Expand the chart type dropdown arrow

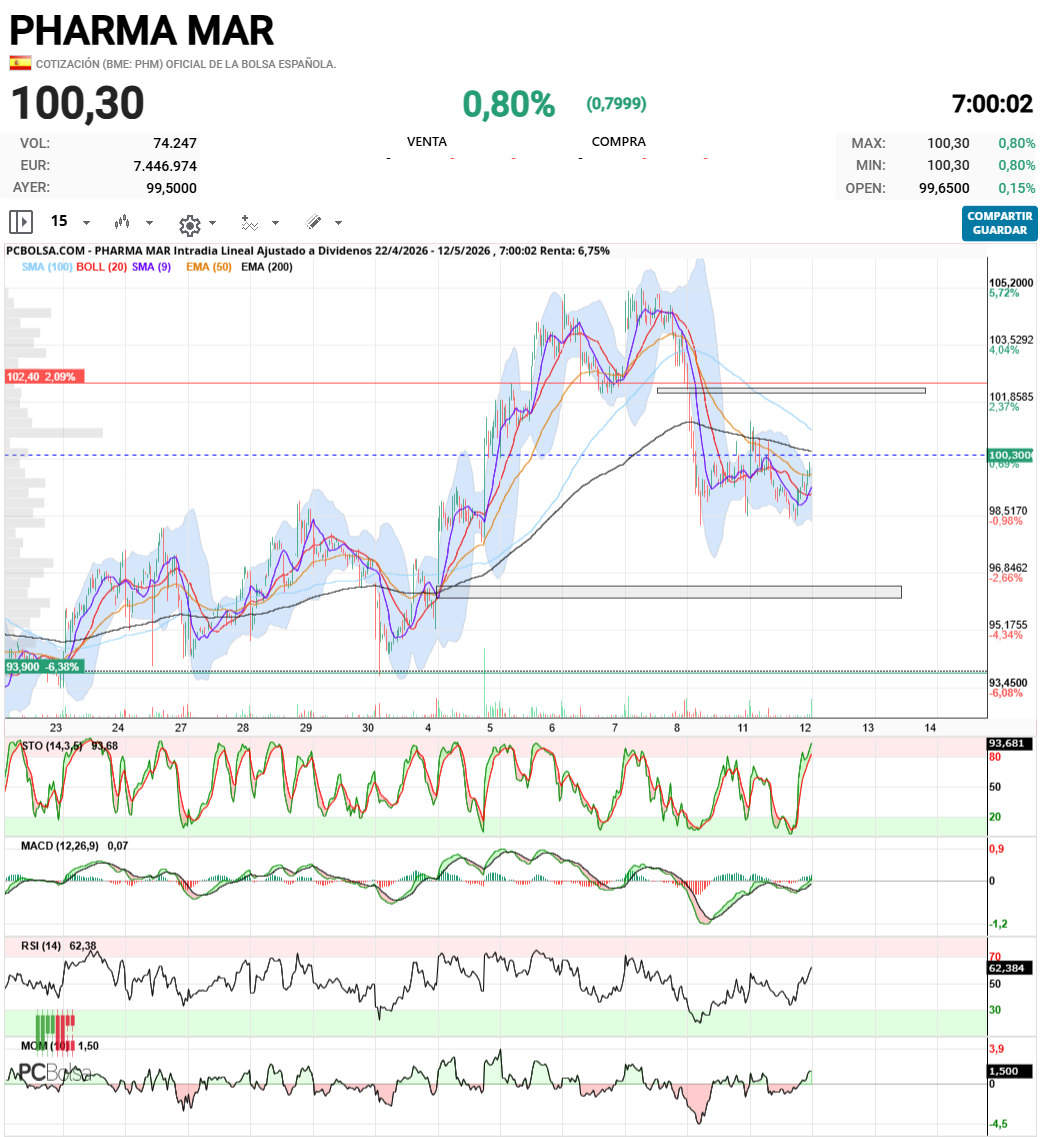pos(149,223)
